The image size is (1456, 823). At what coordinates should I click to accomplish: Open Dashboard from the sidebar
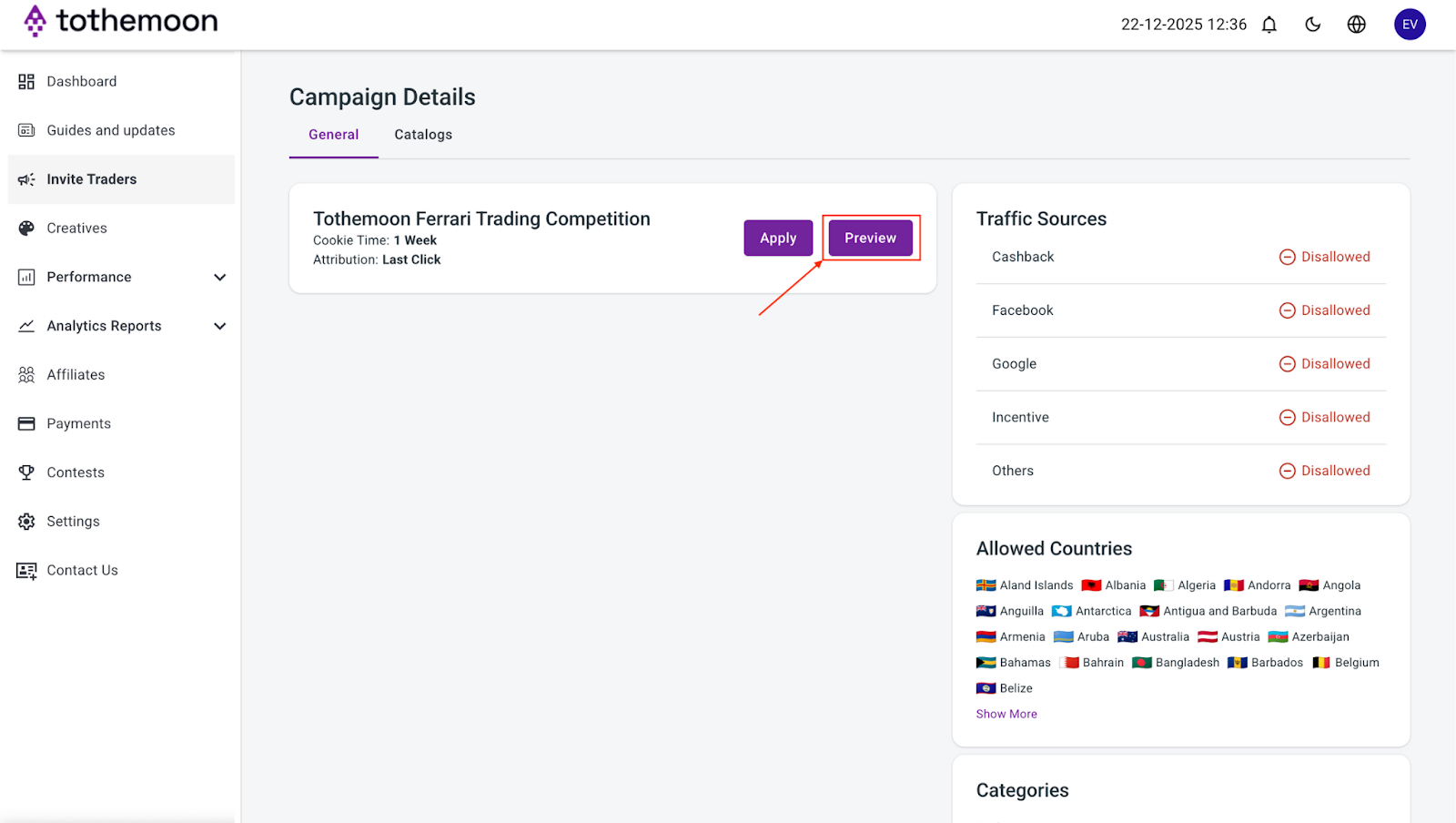coord(121,82)
